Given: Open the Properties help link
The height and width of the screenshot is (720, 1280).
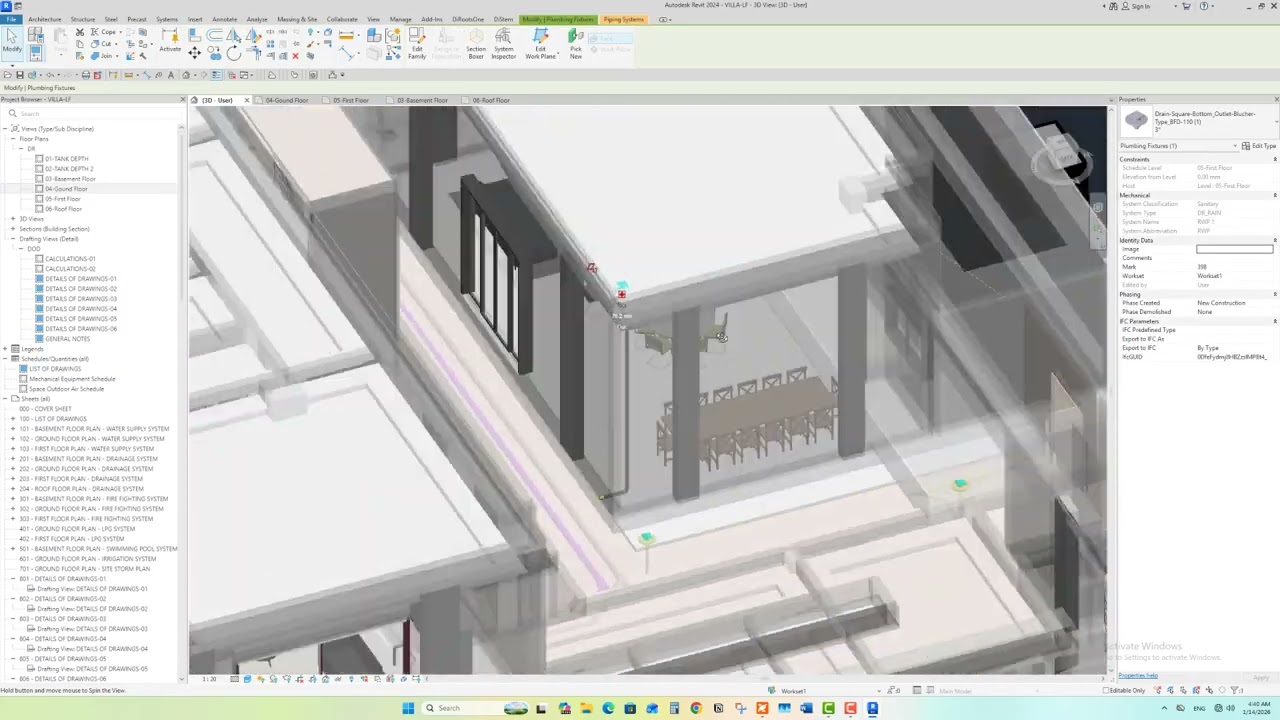Looking at the screenshot, I should coord(1138,676).
